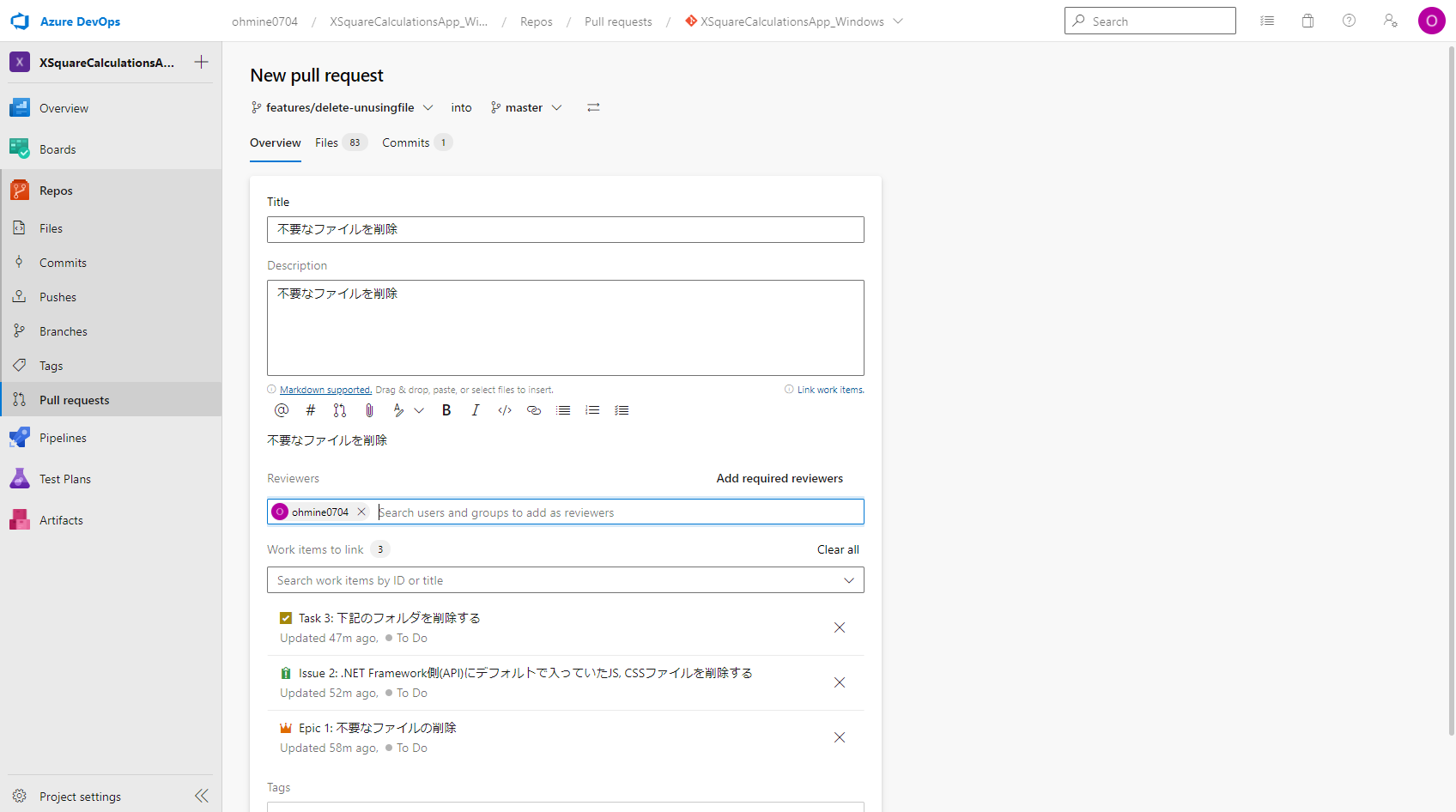Screen dimensions: 1456x812
Task: Focus the Search box in header
Action: (x=1150, y=21)
